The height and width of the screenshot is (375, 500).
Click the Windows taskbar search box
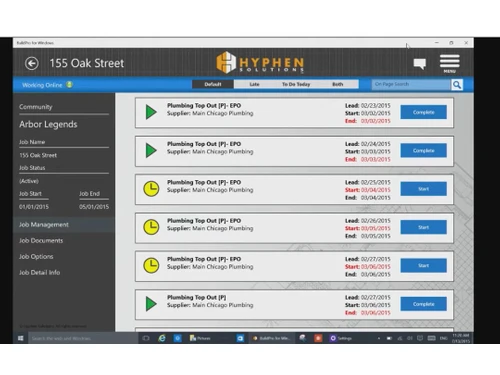point(83,338)
